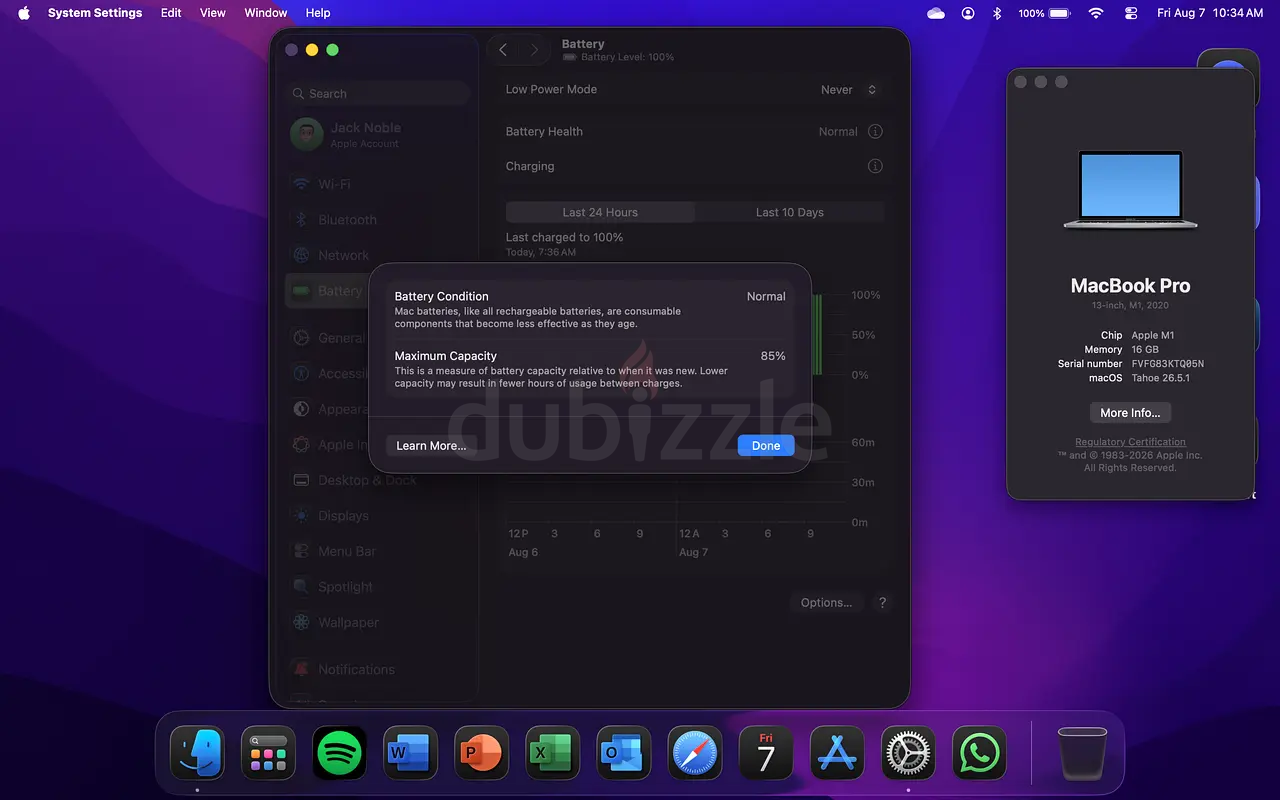1280x800 pixels.
Task: Go forward using the right chevron in Settings
Action: pyautogui.click(x=535, y=49)
